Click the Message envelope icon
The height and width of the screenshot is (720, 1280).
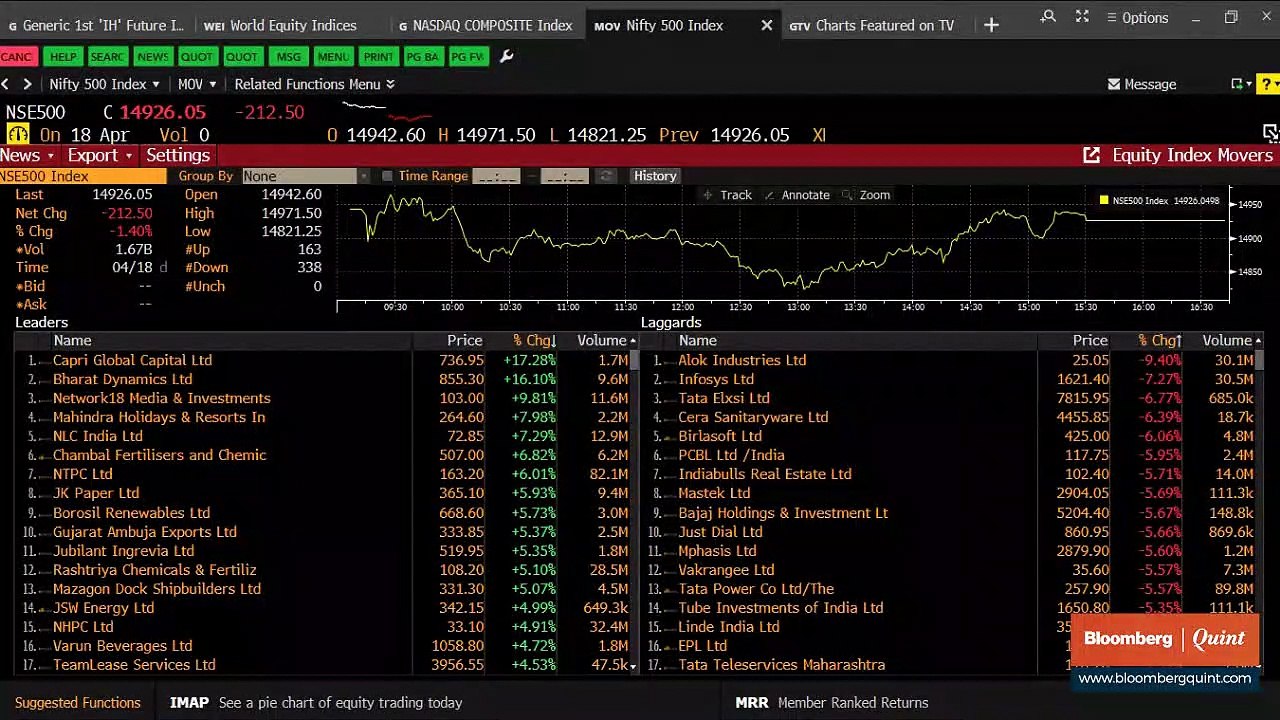coord(1114,84)
